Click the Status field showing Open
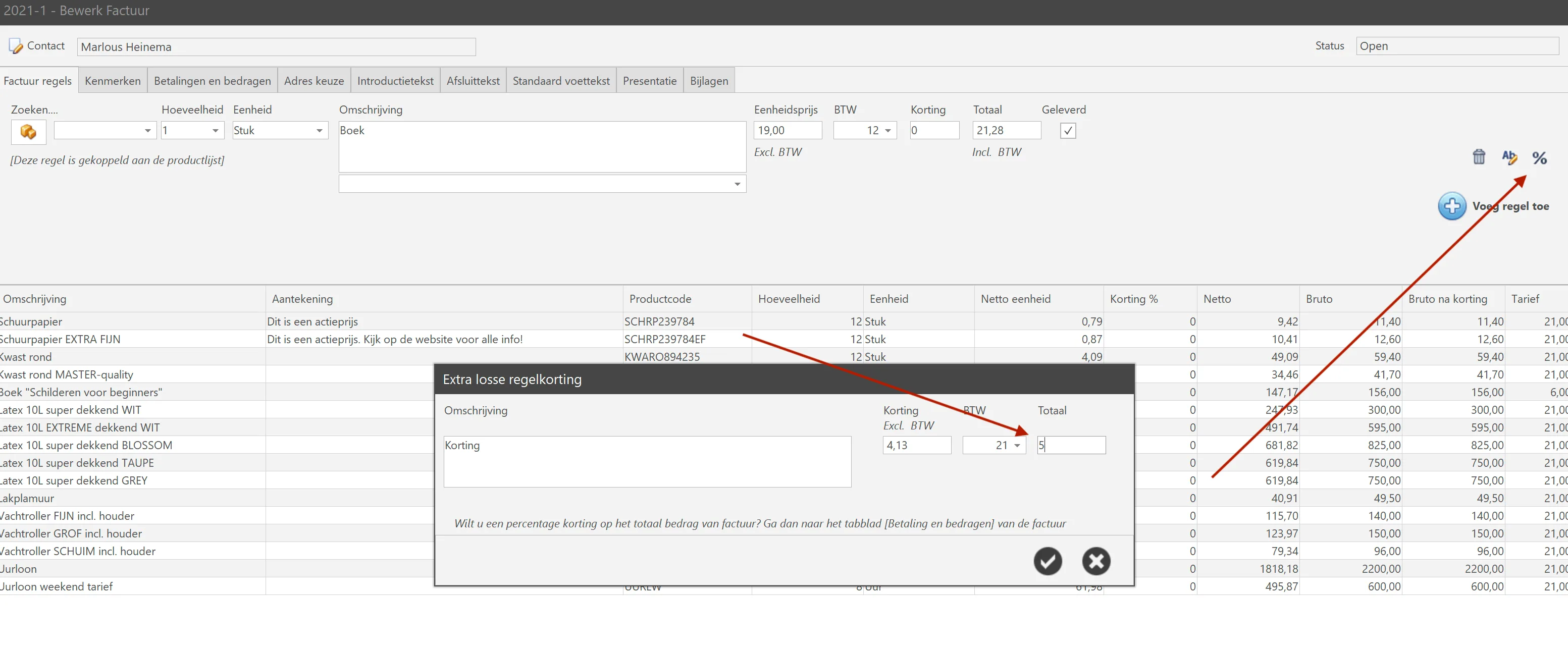The height and width of the screenshot is (650, 1568). (x=1457, y=45)
